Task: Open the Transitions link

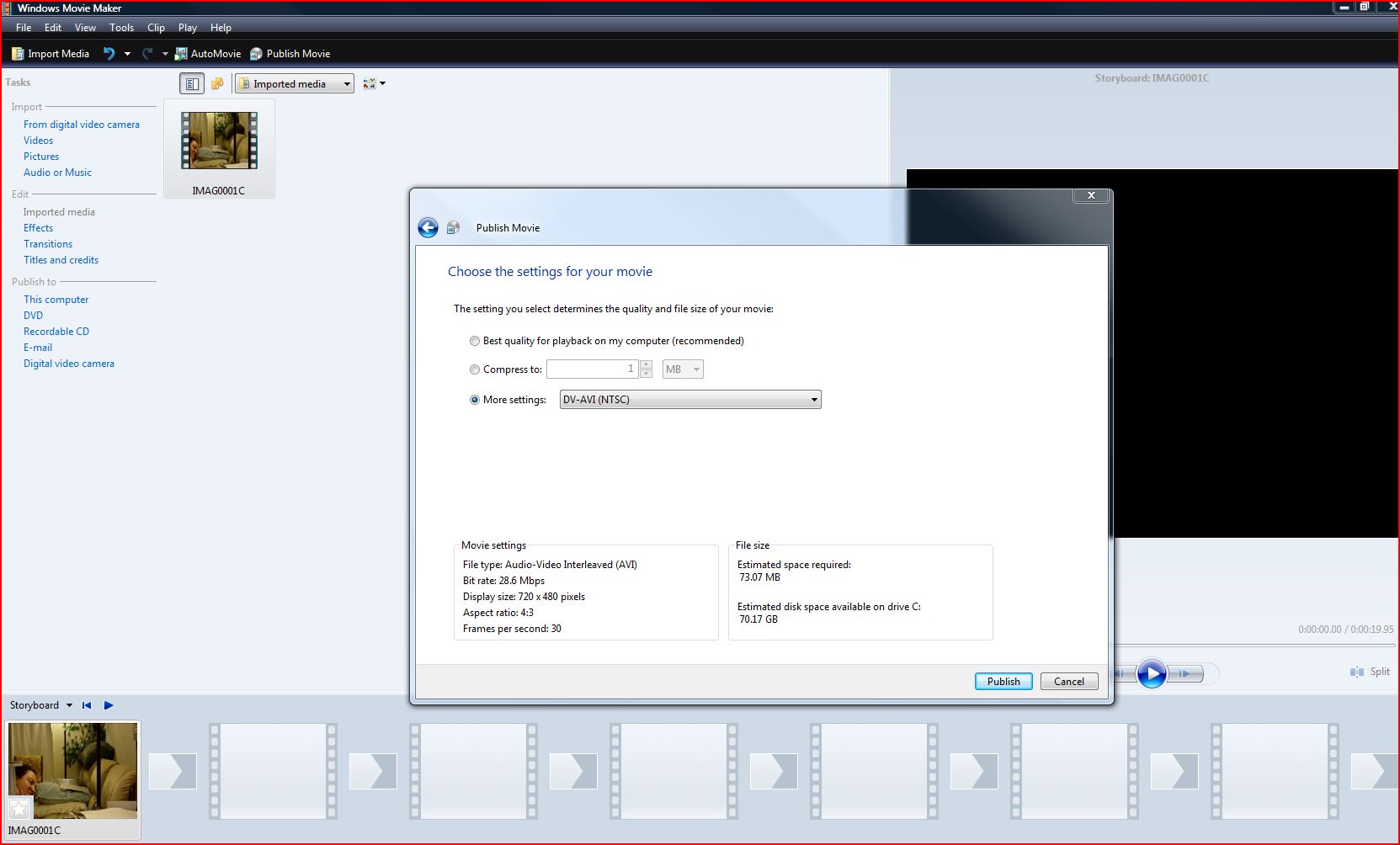Action: click(x=48, y=244)
